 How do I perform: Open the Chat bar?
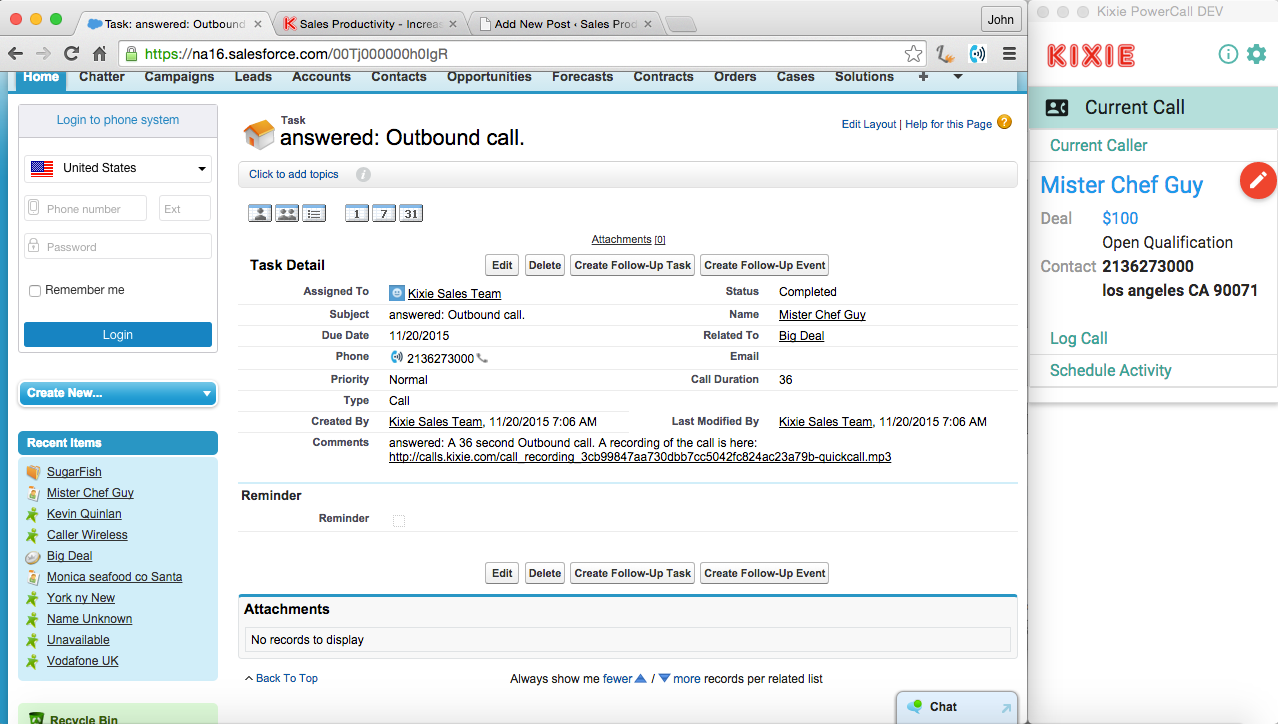[x=957, y=707]
